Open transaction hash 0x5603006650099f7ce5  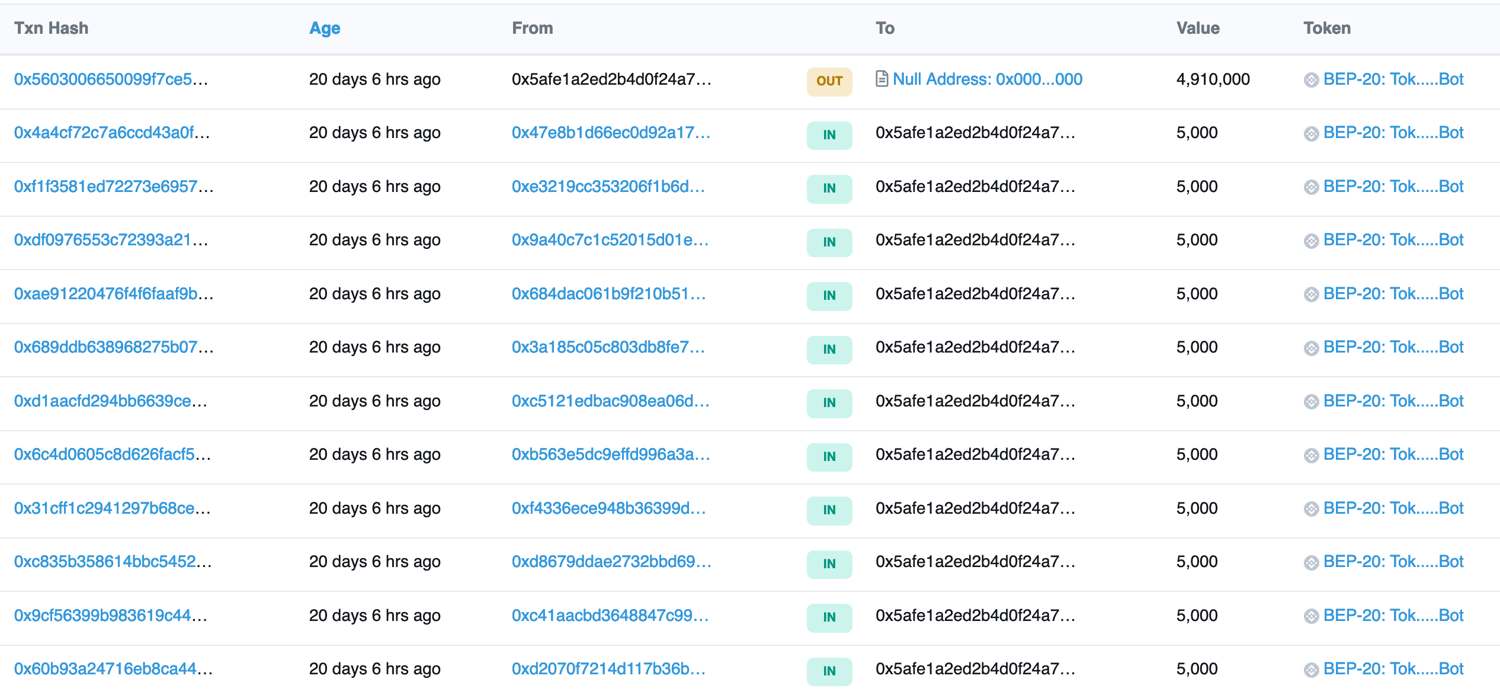click(x=111, y=79)
